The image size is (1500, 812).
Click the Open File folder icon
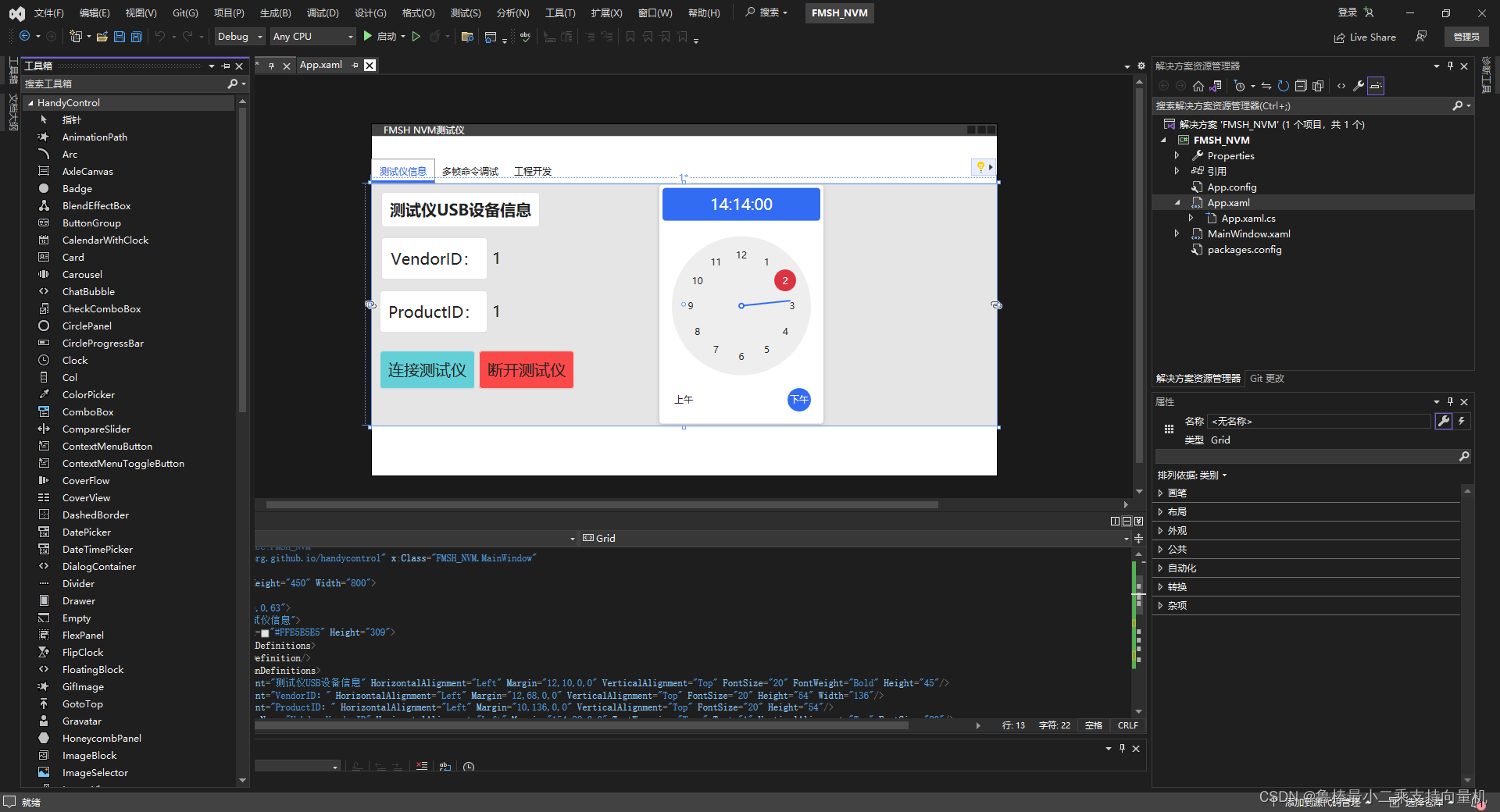(102, 37)
